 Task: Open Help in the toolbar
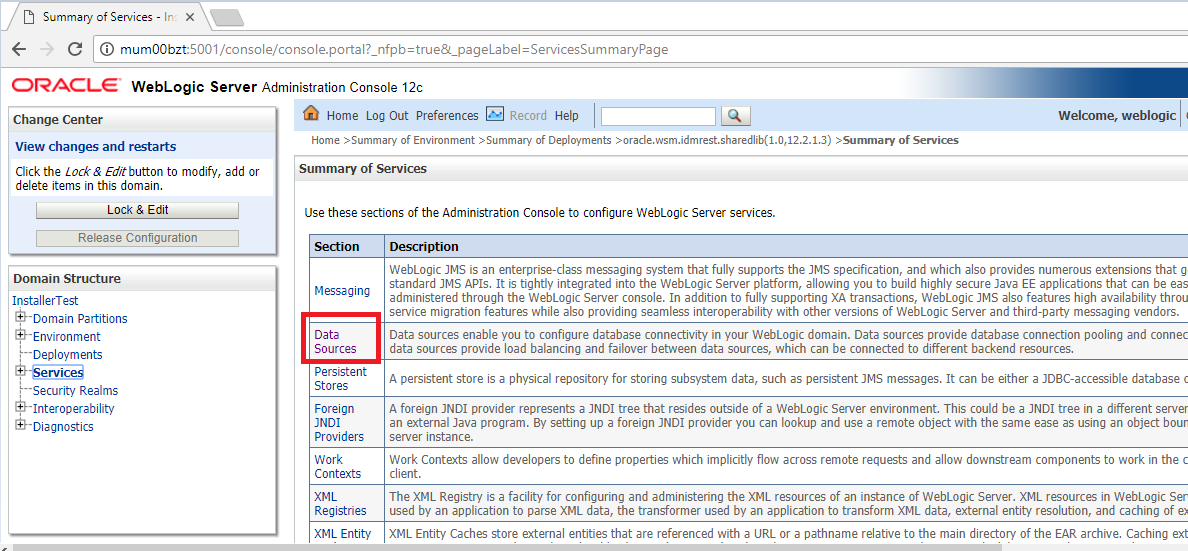point(566,116)
